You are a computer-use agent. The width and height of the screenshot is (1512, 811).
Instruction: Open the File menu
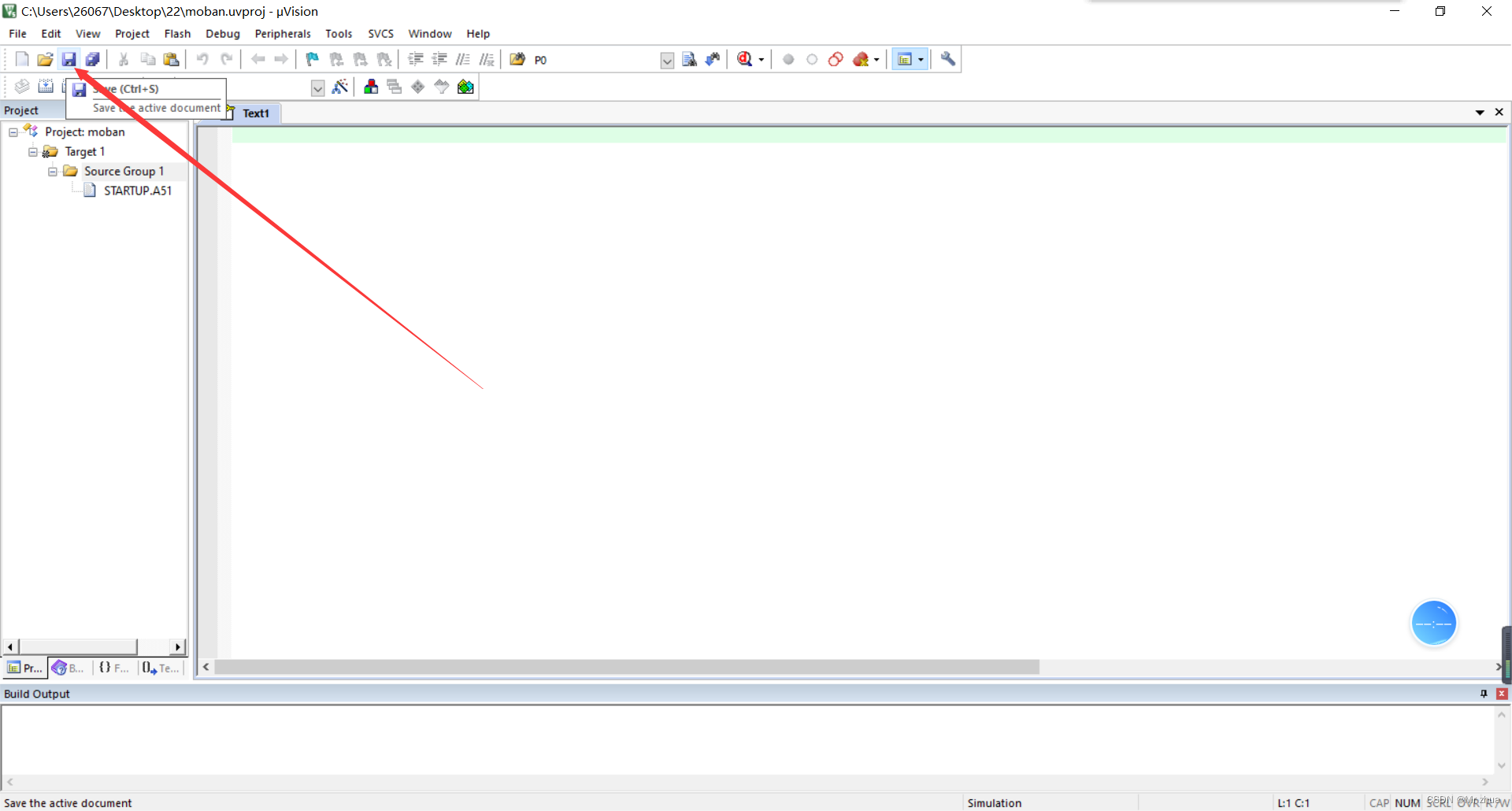click(17, 34)
